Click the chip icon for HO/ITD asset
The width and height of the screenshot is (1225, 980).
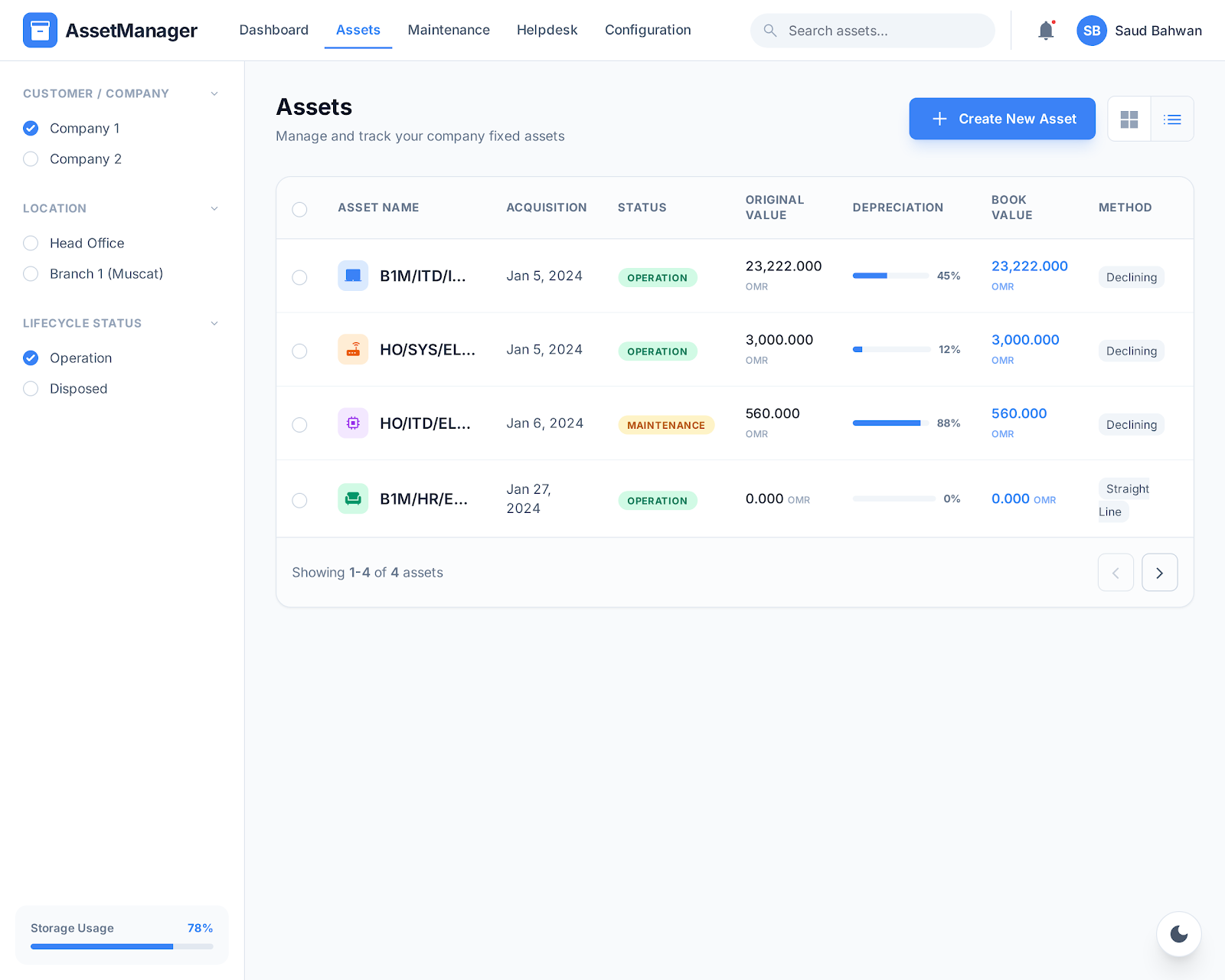pyautogui.click(x=353, y=423)
